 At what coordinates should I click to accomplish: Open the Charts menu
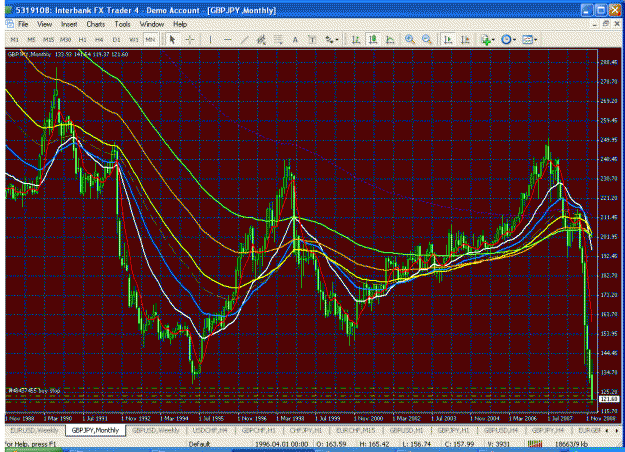tap(96, 24)
